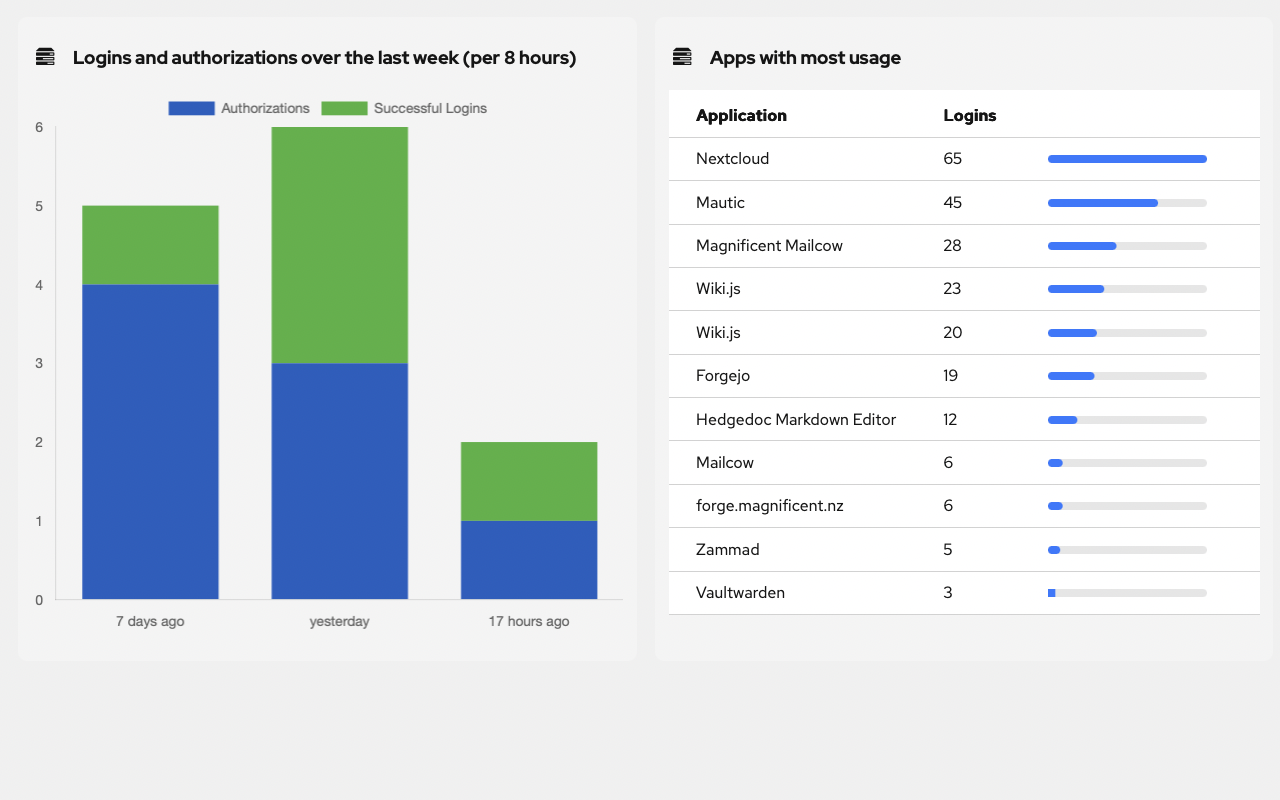
Task: Click the Magnificent Mailcow usage progress bar
Action: click(x=1127, y=246)
